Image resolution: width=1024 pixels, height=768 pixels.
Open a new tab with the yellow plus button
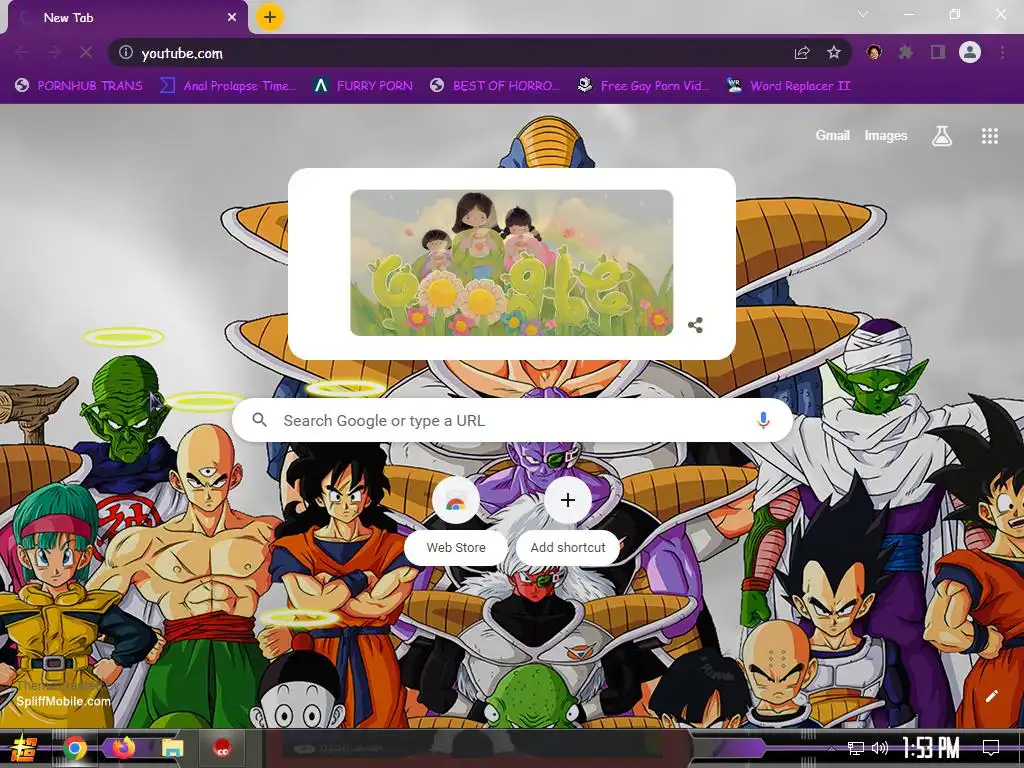point(270,17)
